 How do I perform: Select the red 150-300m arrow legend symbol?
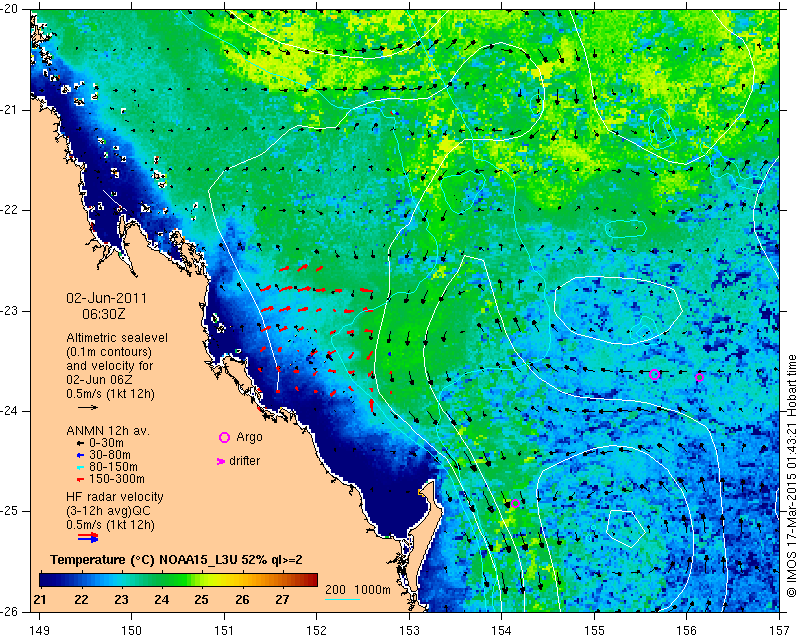pyautogui.click(x=80, y=480)
